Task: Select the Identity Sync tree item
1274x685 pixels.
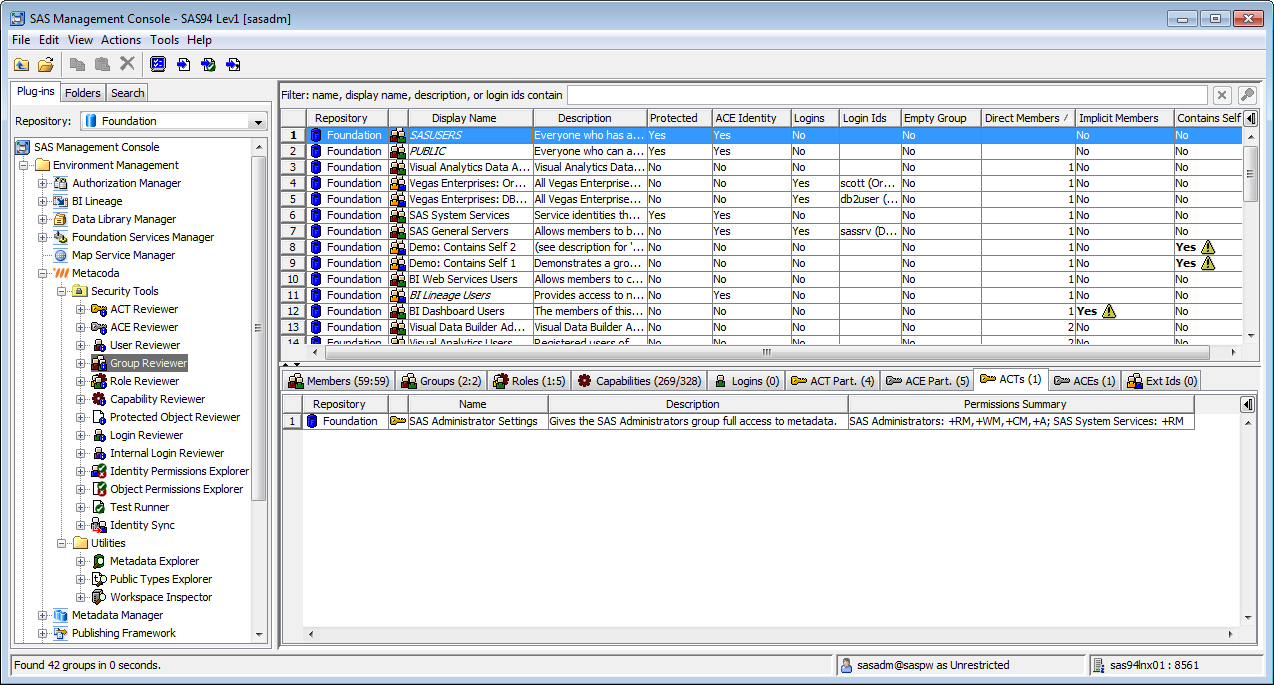Action: 142,525
